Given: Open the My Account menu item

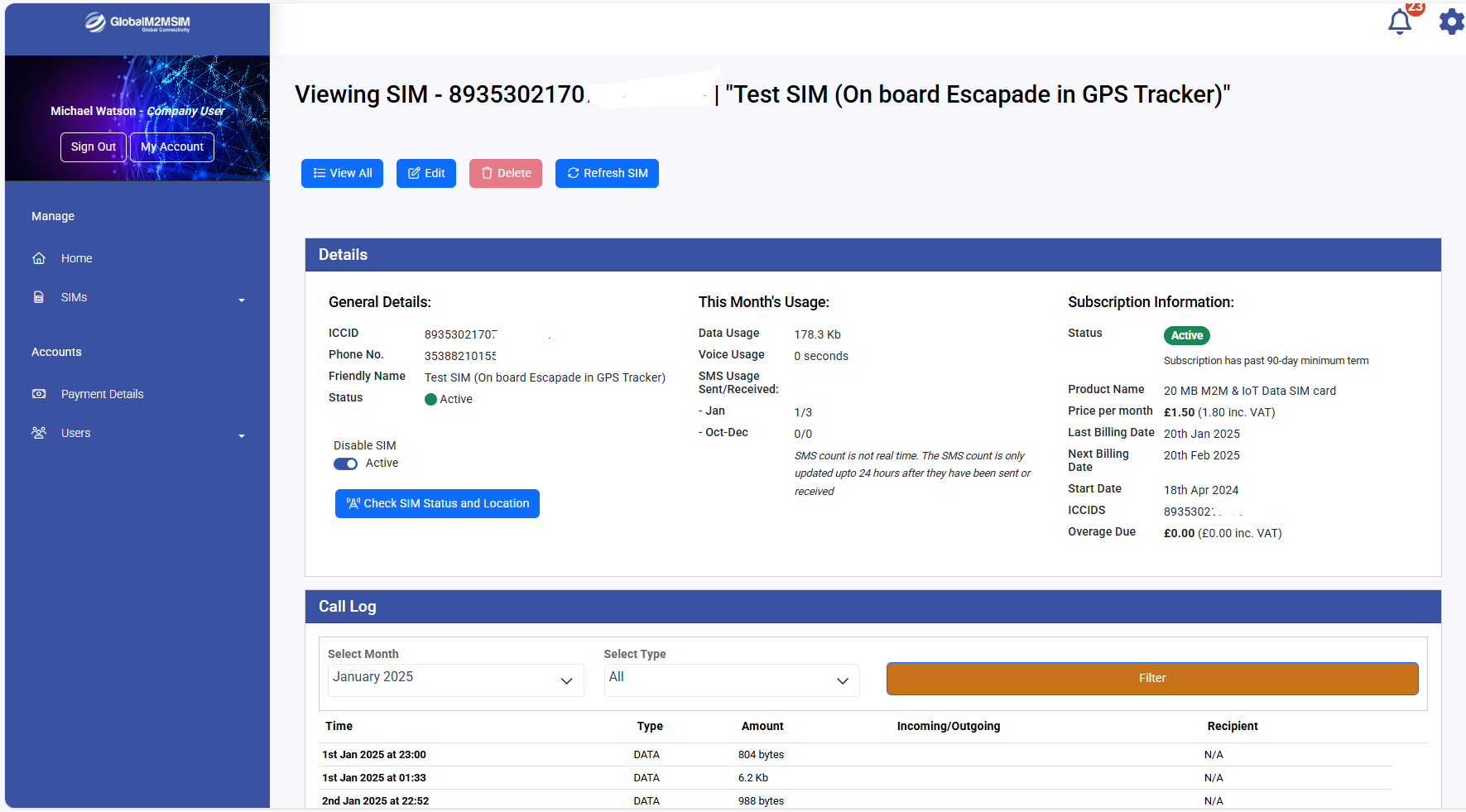Looking at the screenshot, I should click(171, 147).
